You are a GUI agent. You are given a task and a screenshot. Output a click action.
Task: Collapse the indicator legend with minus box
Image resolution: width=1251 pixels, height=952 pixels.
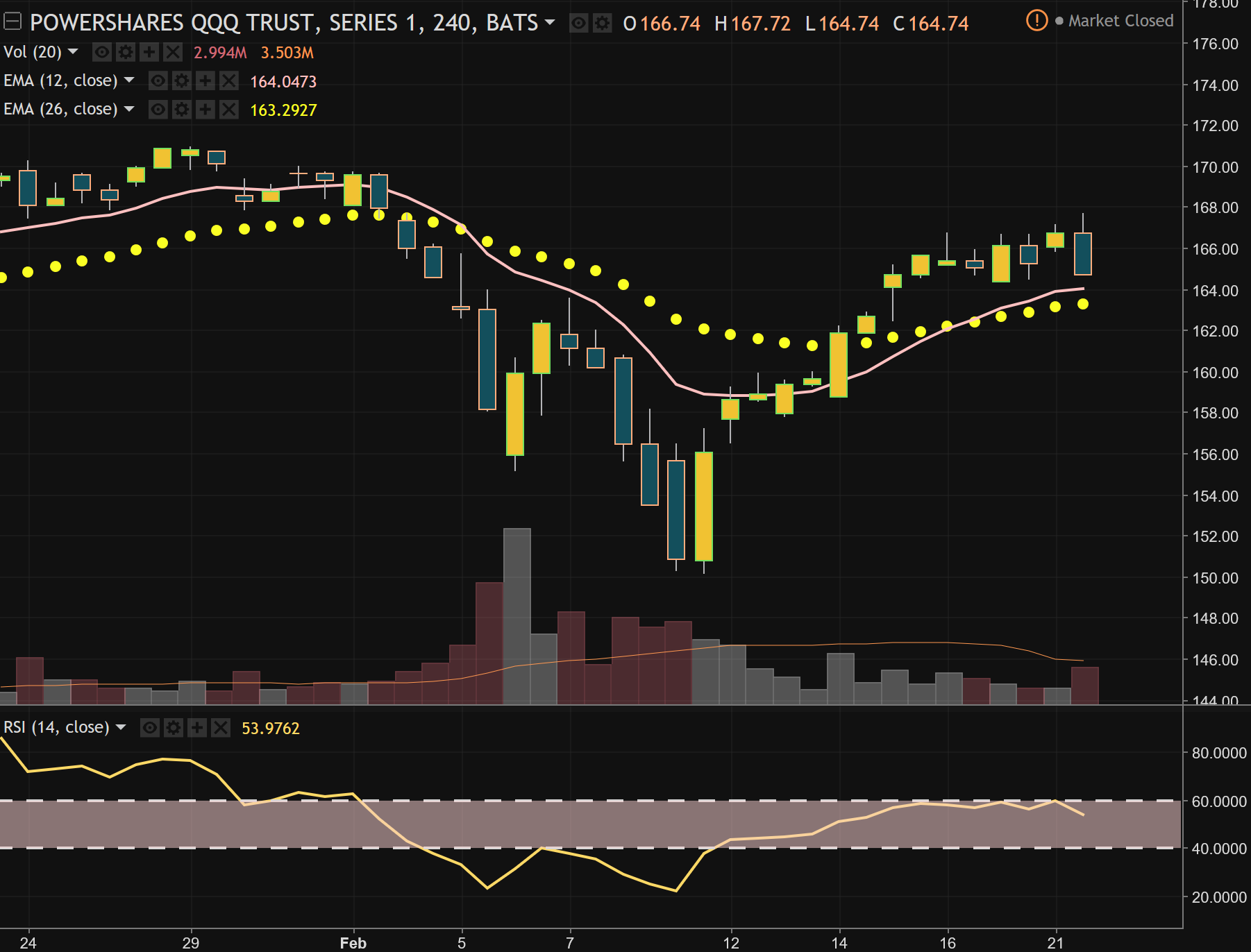click(12, 22)
